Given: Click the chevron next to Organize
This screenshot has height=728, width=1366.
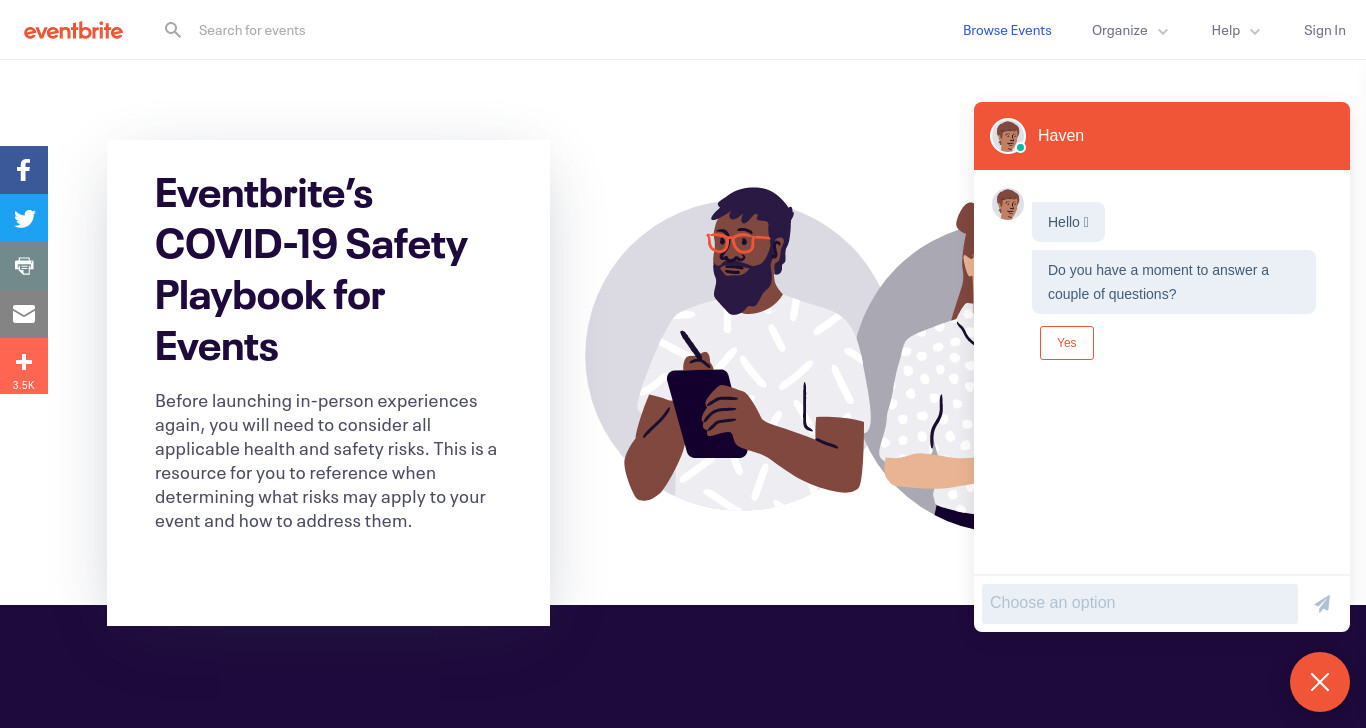Looking at the screenshot, I should (1163, 32).
